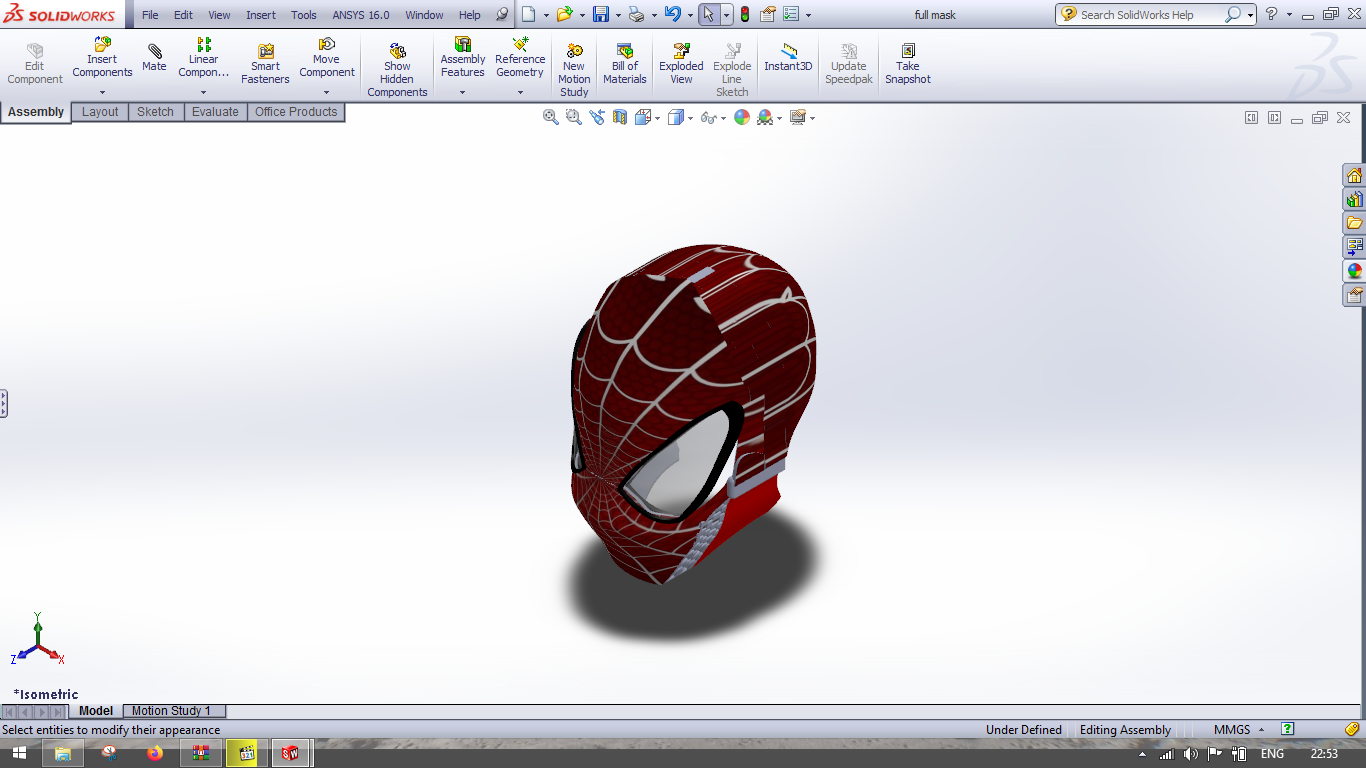This screenshot has height=768, width=1366.
Task: Expand the Insert Components dropdown arrow
Action: coord(102,92)
